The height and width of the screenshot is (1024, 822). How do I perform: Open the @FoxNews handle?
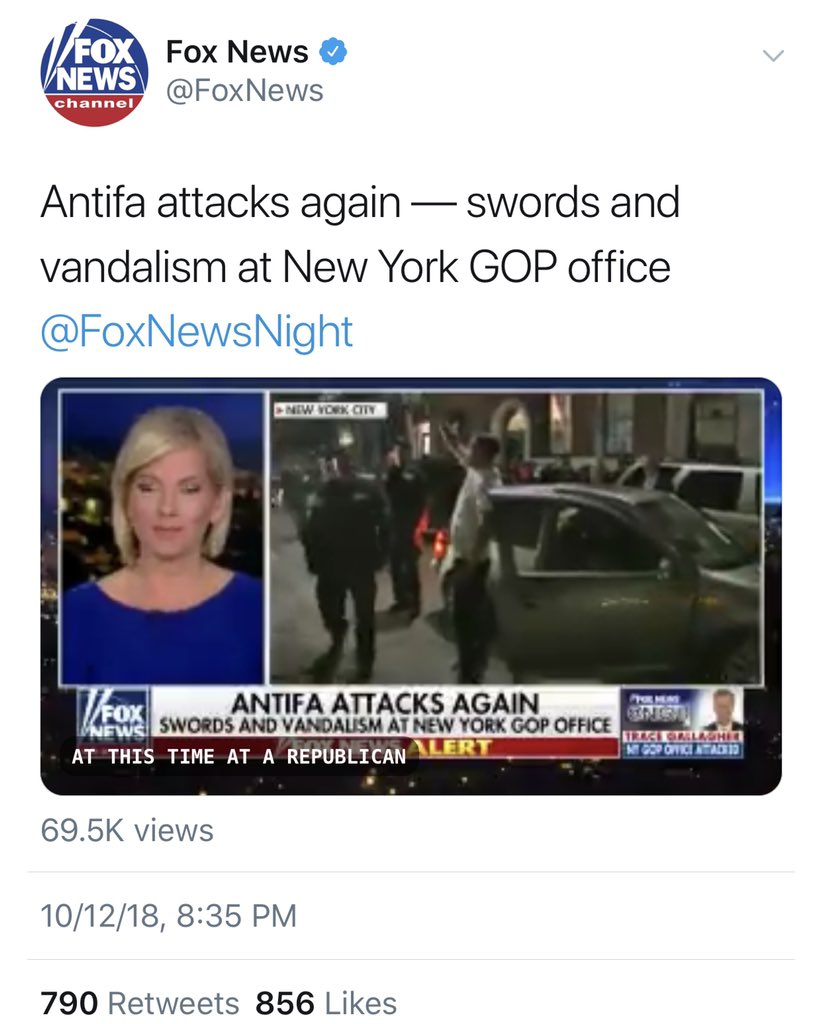[x=245, y=91]
